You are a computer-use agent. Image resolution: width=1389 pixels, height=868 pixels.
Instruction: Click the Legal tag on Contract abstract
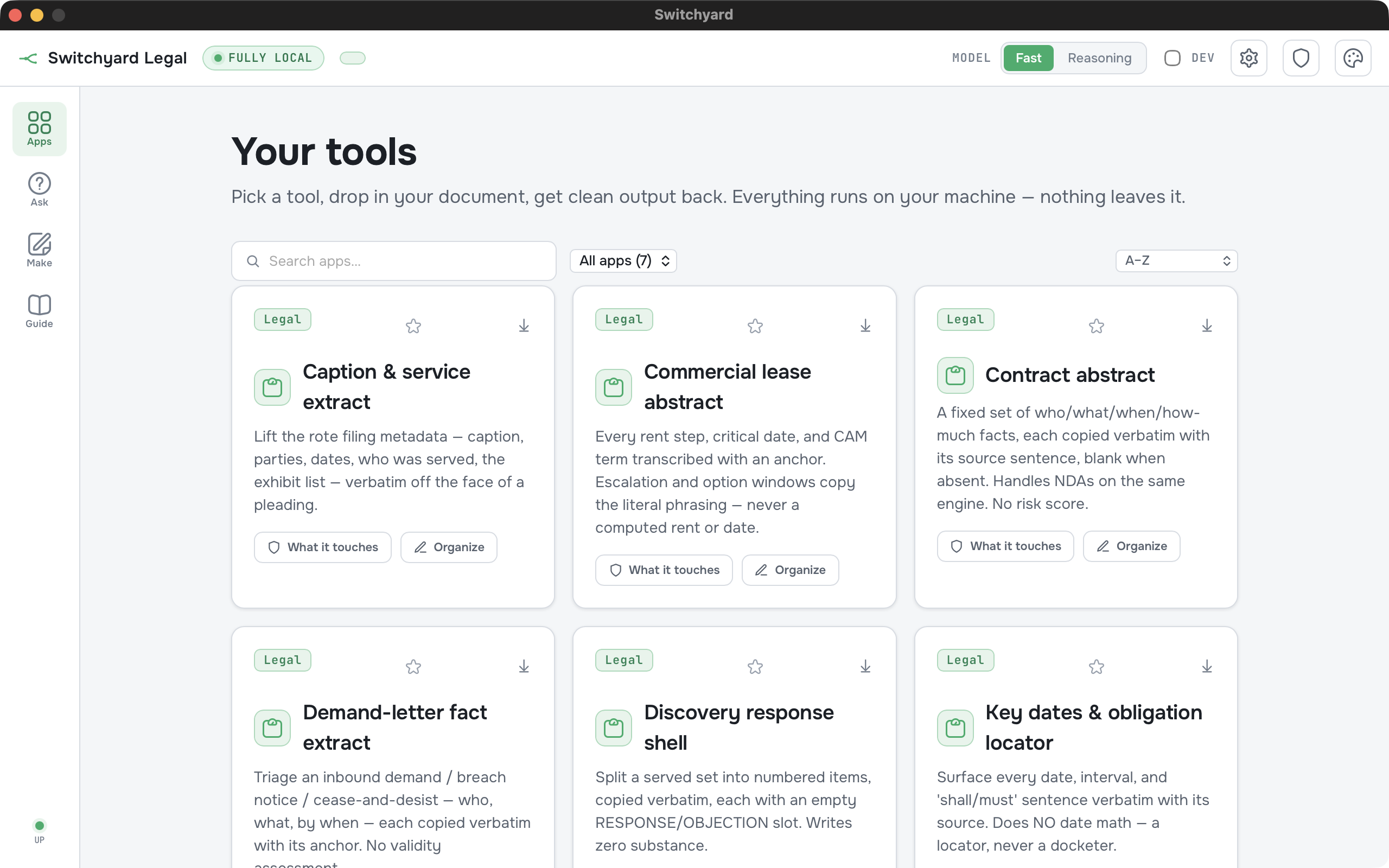tap(965, 319)
